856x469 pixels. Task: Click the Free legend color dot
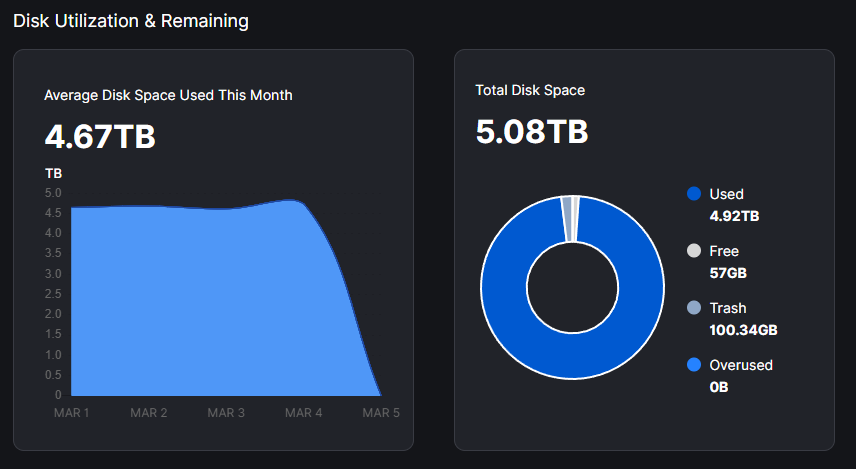click(694, 251)
